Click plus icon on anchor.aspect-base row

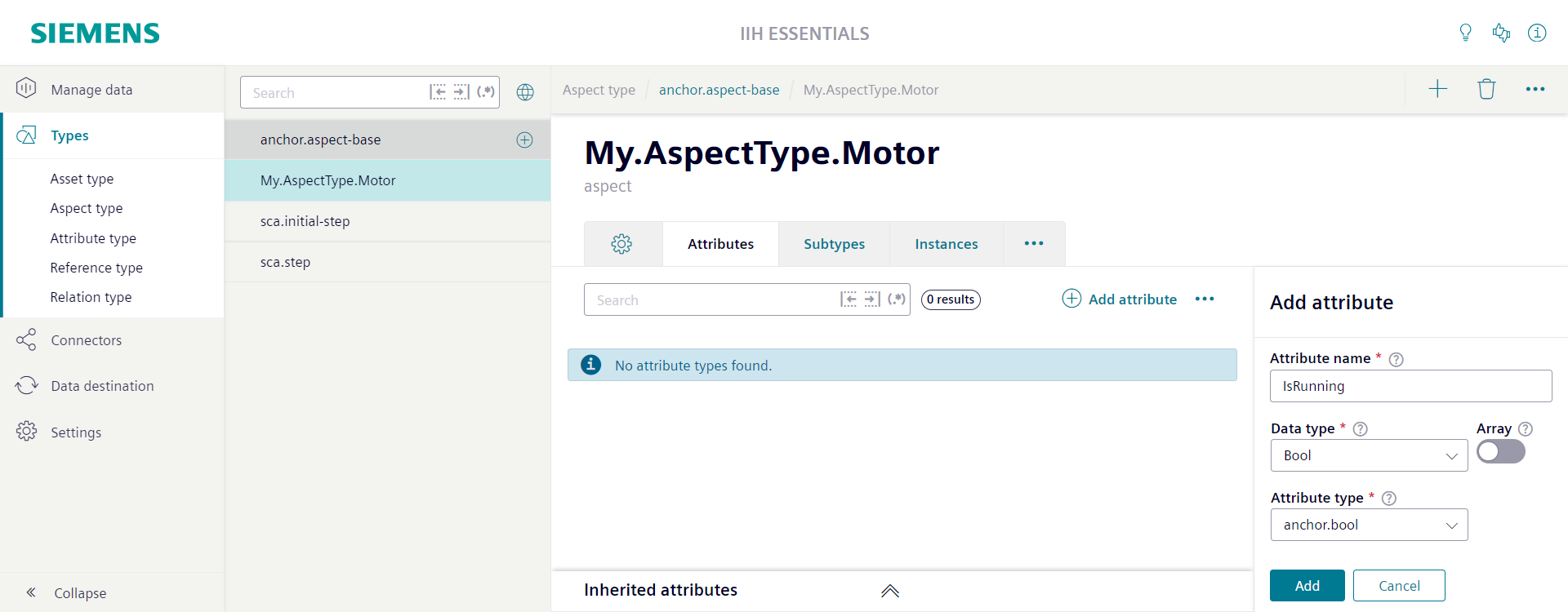524,140
